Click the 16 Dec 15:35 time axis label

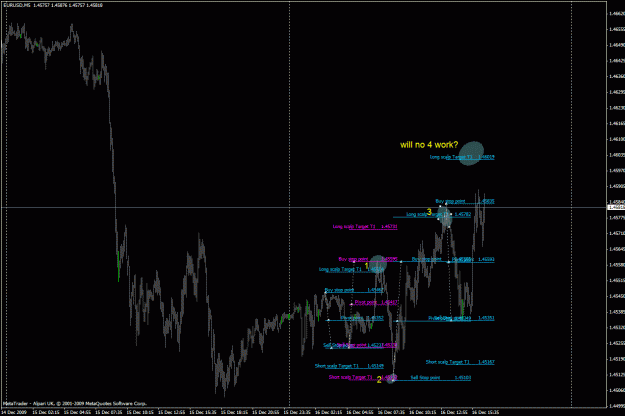pyautogui.click(x=485, y=412)
